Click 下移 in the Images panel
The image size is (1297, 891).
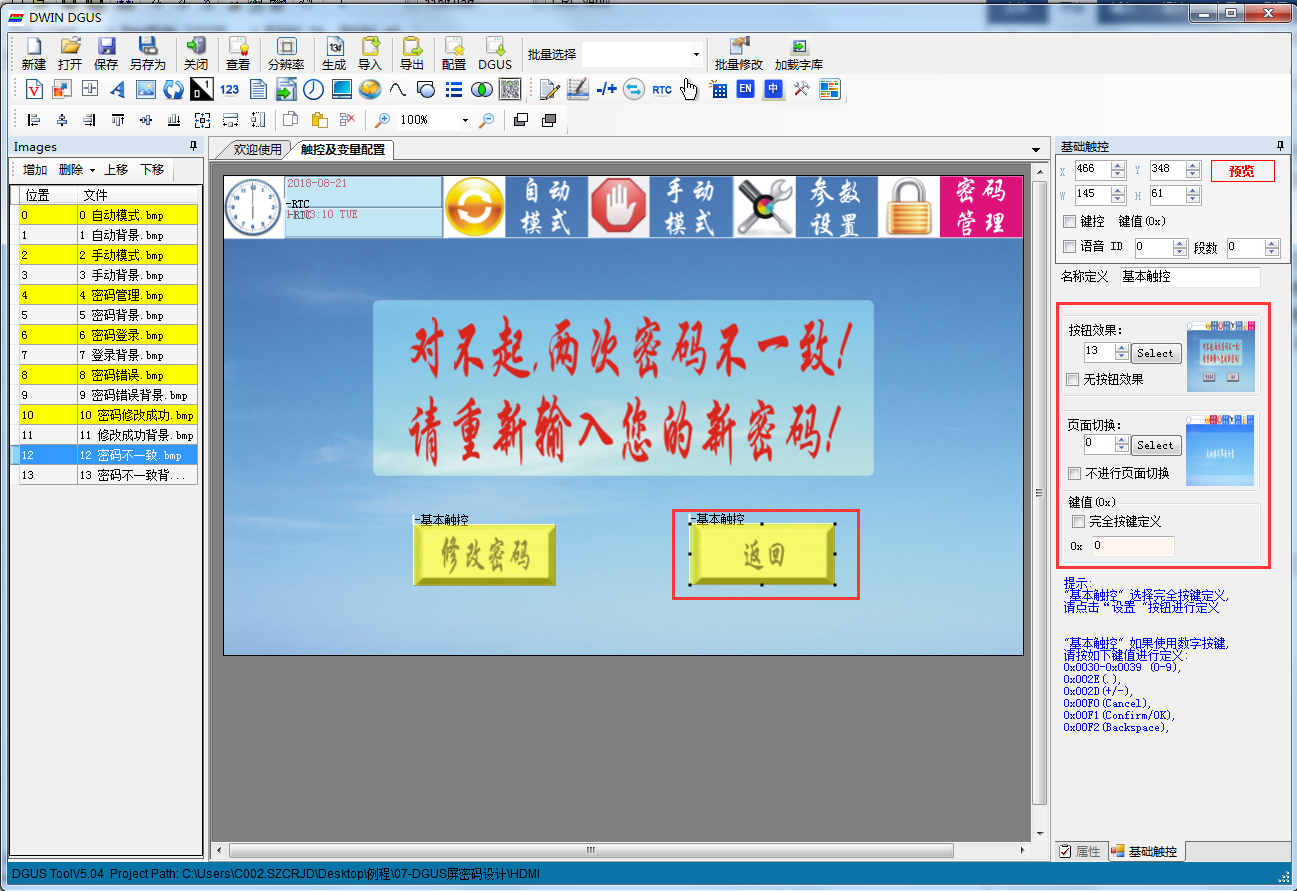(x=152, y=170)
